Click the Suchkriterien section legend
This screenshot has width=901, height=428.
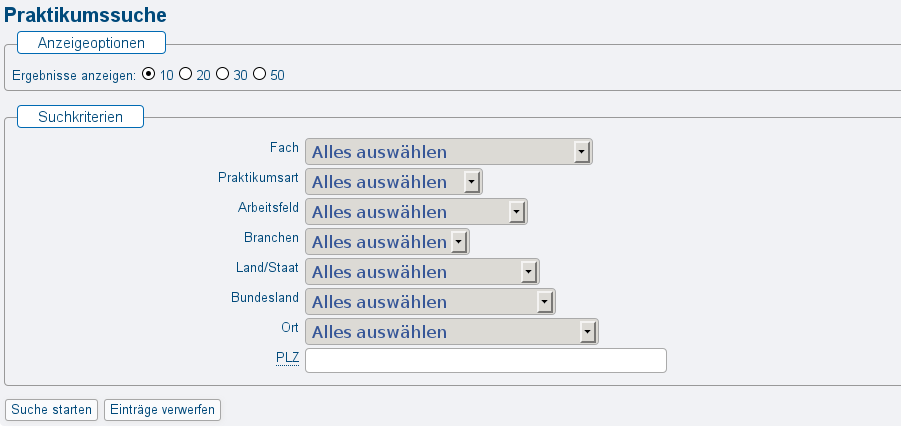coord(80,117)
